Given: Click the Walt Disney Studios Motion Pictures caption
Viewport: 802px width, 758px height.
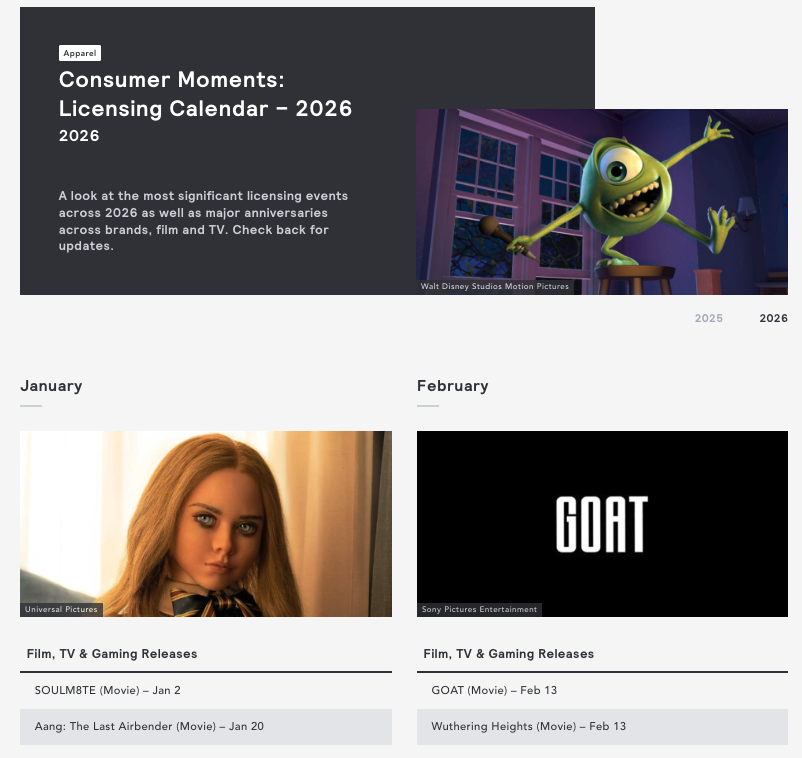Looking at the screenshot, I should point(495,286).
